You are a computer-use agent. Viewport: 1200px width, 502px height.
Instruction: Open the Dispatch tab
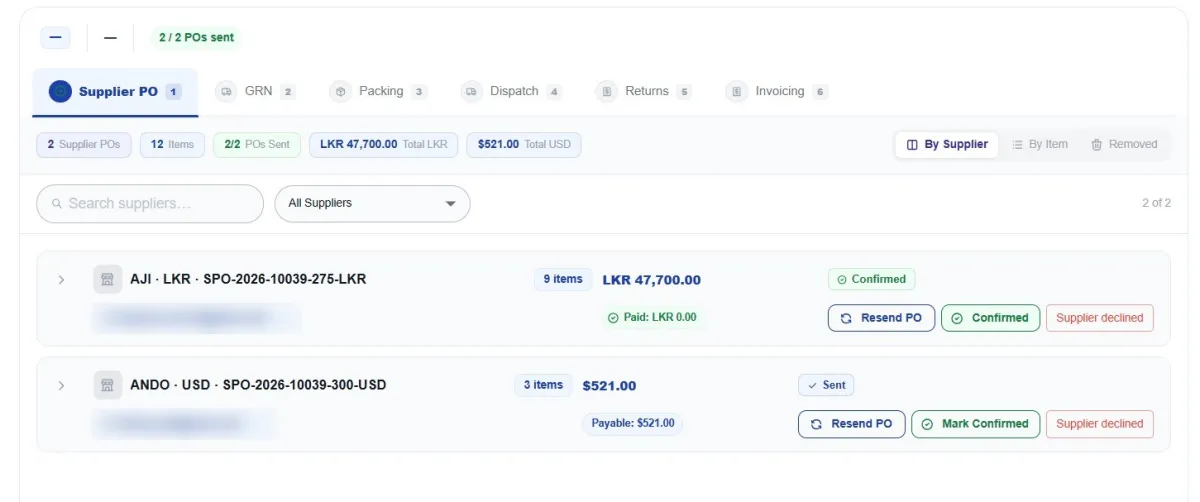point(512,91)
